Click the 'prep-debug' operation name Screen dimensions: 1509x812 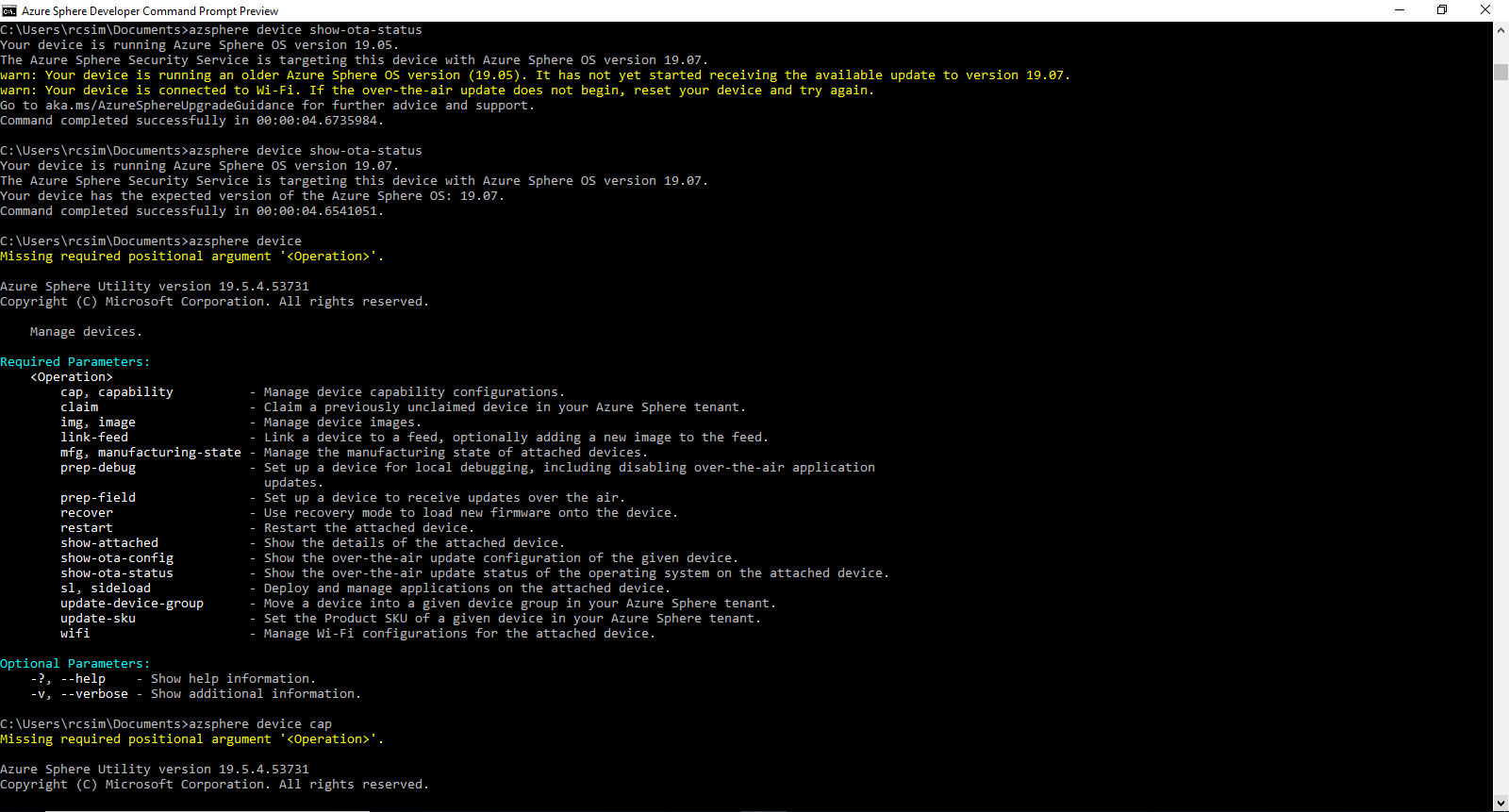pyautogui.click(x=98, y=468)
